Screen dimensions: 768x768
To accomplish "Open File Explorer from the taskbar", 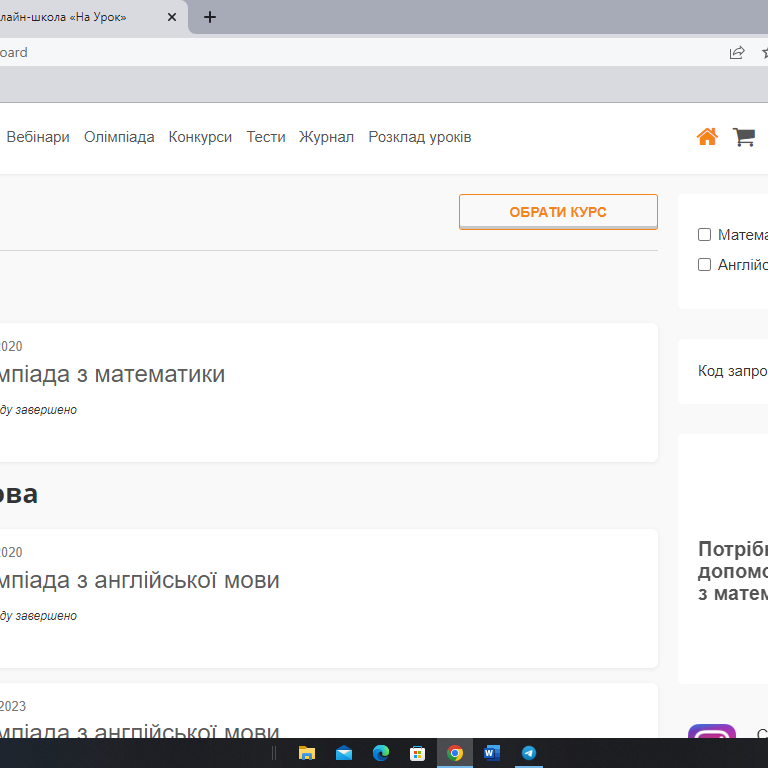I will (x=307, y=753).
